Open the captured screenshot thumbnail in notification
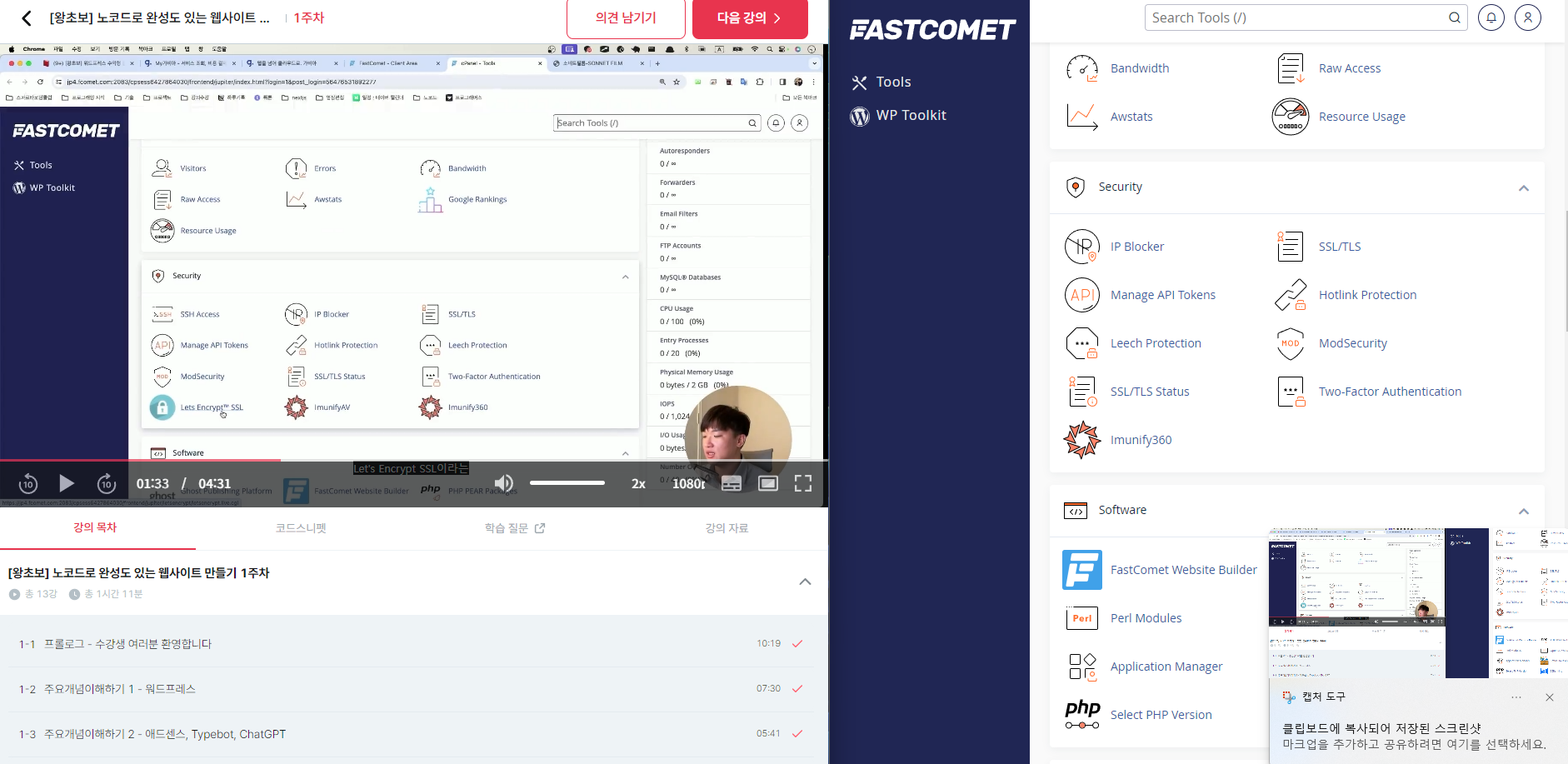Image resolution: width=1568 pixels, height=764 pixels. pos(1418,603)
